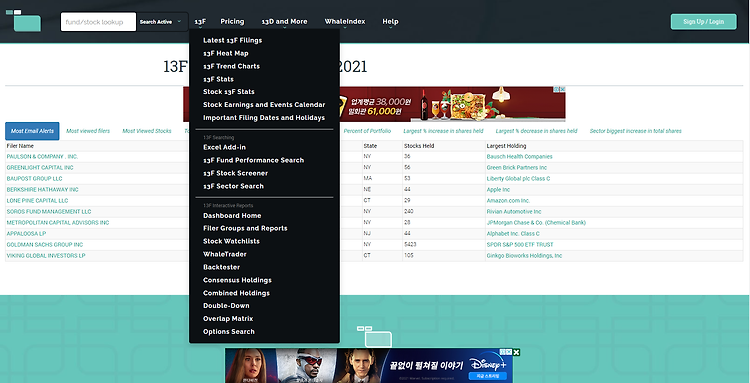Click Bausch Health Companies holding link
The image size is (750, 383).
coord(519,156)
